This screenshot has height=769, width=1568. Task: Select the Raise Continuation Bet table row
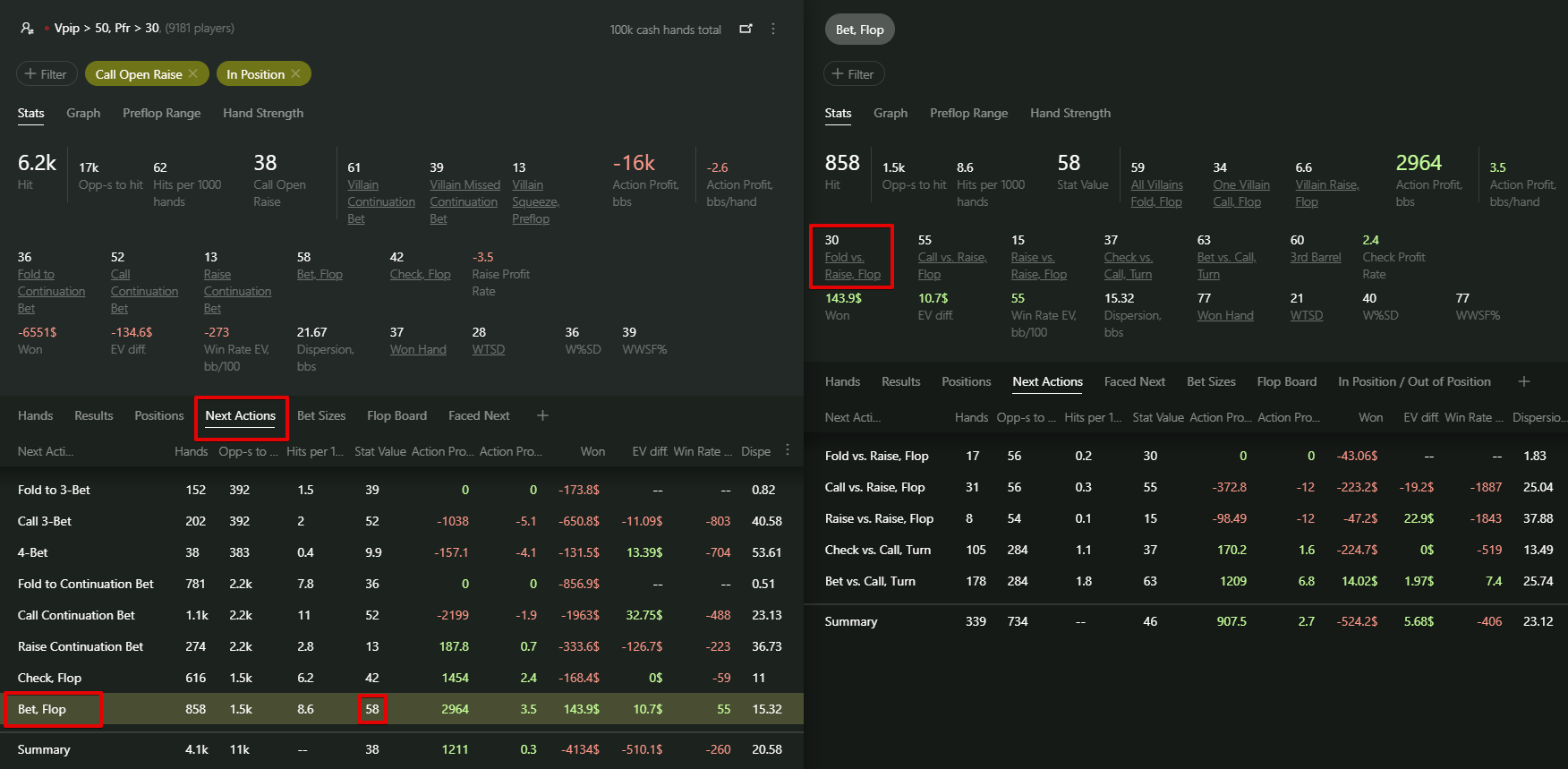(x=402, y=646)
